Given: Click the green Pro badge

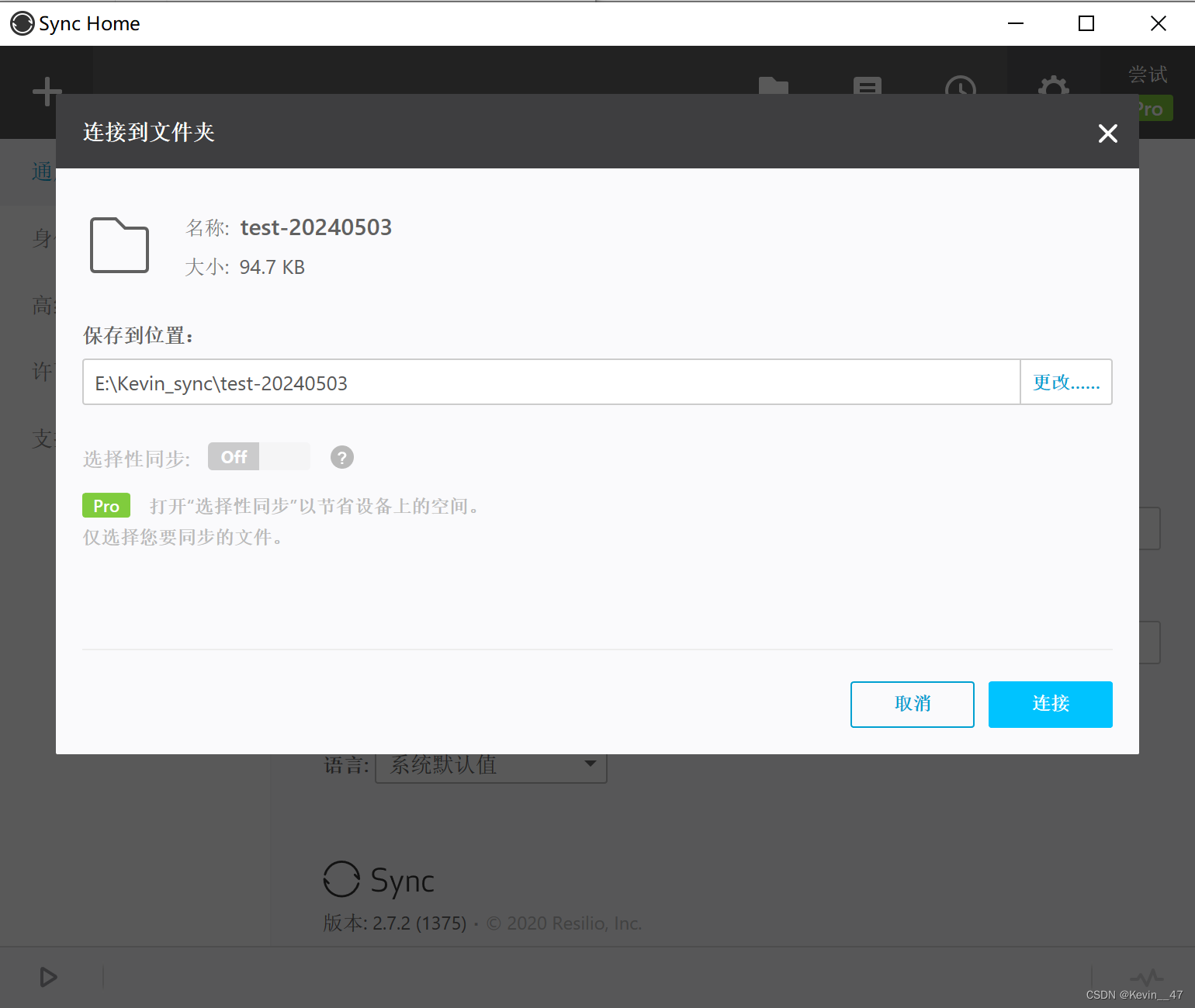Looking at the screenshot, I should pyautogui.click(x=106, y=505).
